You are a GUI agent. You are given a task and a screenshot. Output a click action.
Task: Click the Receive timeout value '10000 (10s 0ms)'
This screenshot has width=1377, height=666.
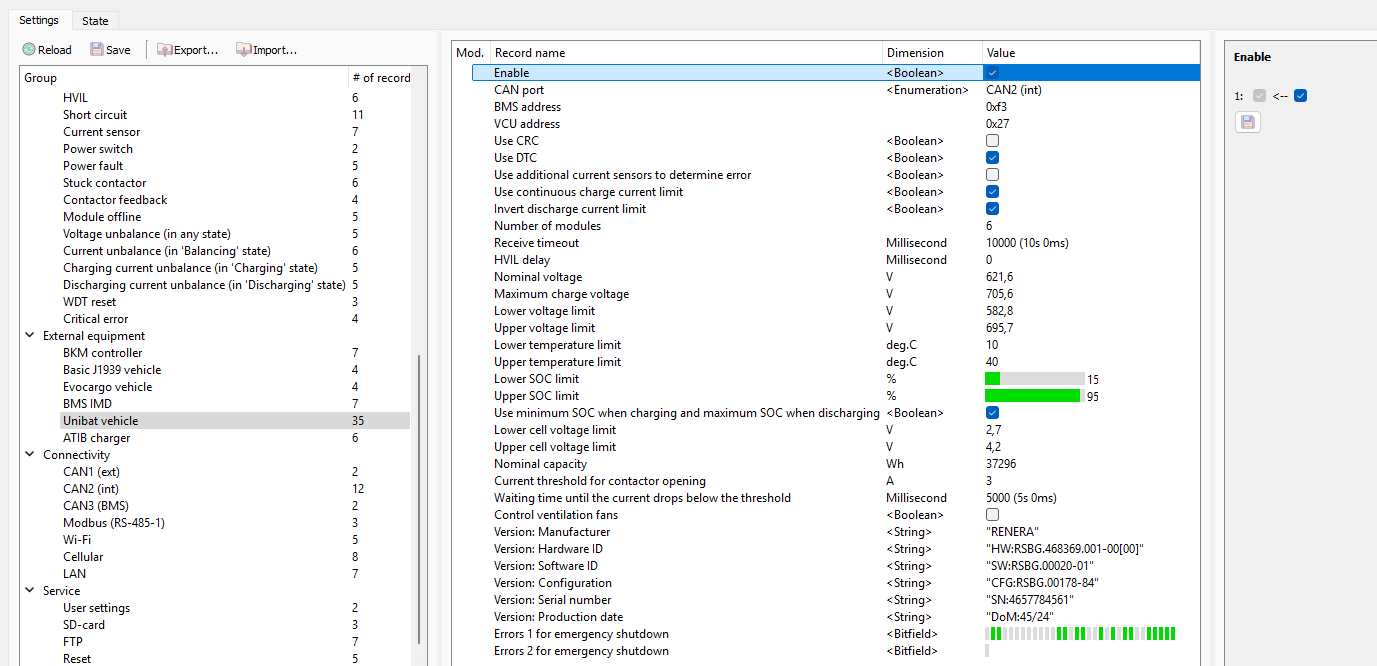point(1026,243)
